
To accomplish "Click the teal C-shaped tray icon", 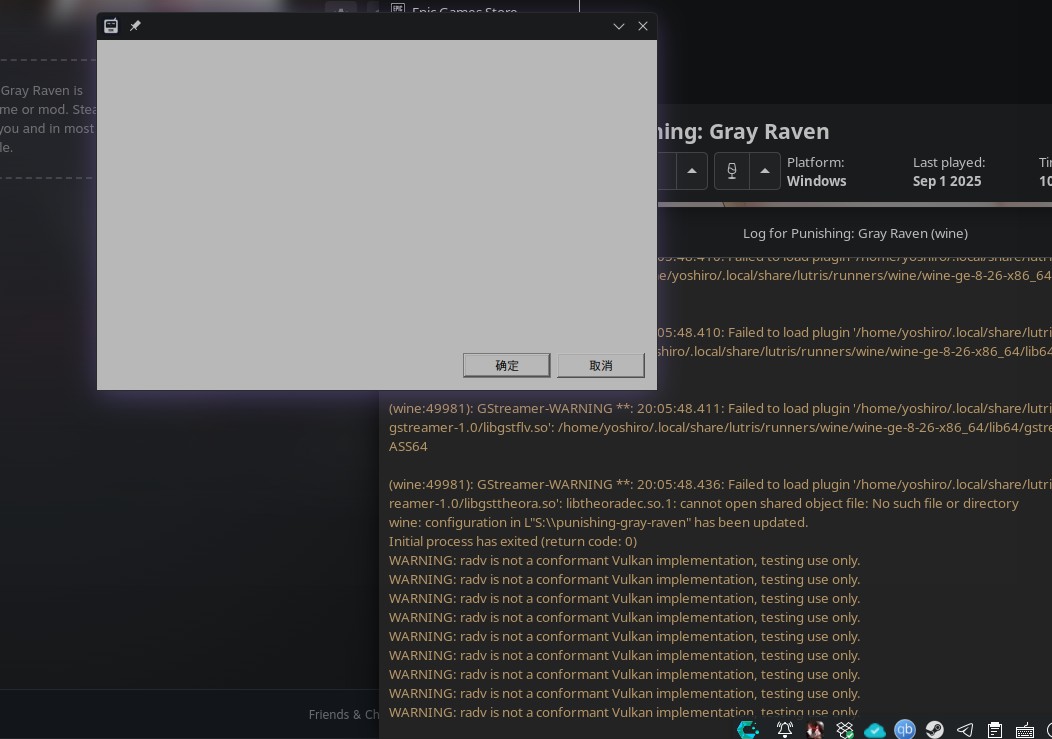I will pyautogui.click(x=748, y=730).
